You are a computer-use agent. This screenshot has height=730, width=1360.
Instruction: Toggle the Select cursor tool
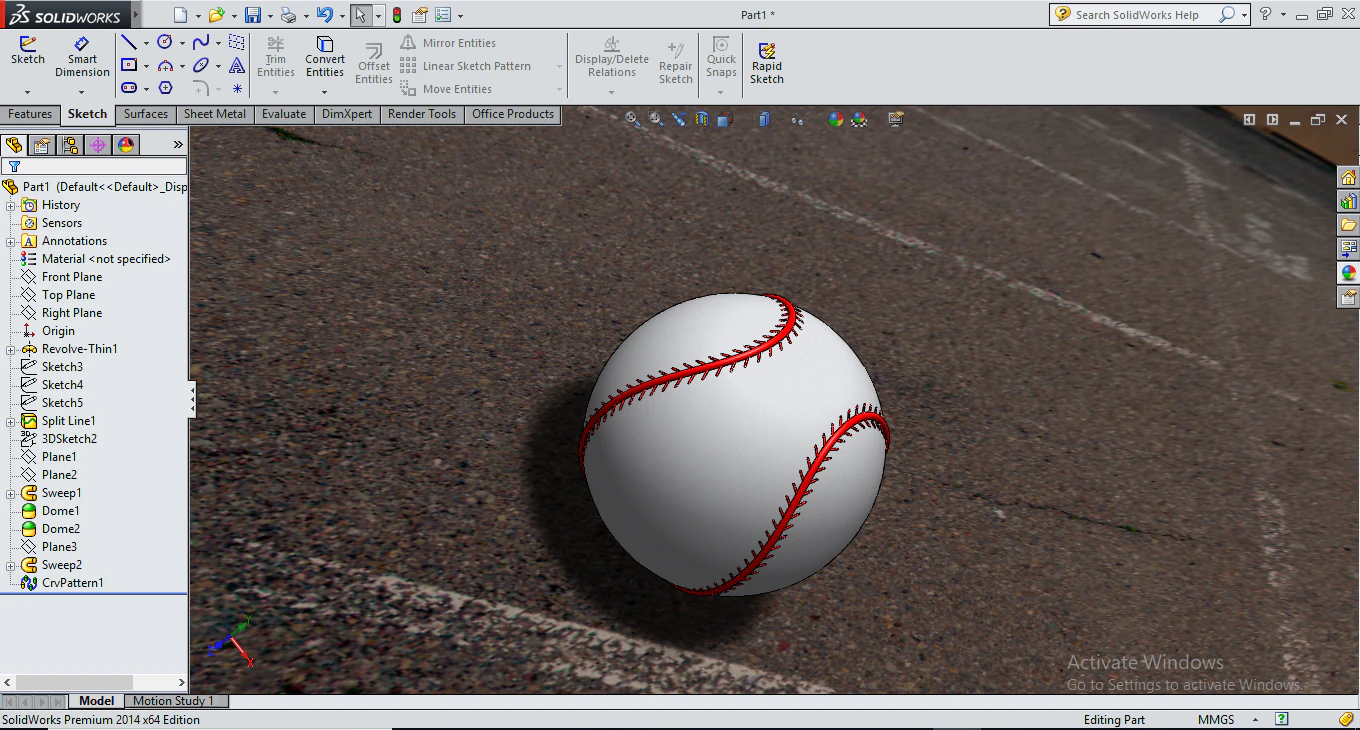pos(360,15)
